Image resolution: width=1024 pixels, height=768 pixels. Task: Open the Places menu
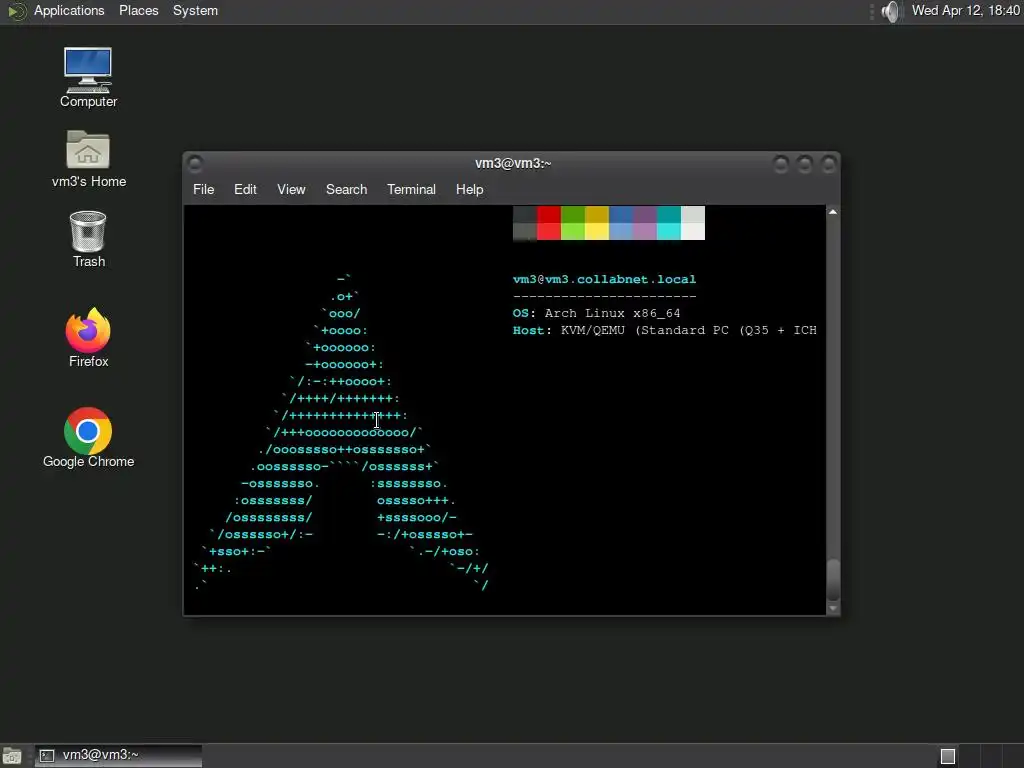(138, 11)
